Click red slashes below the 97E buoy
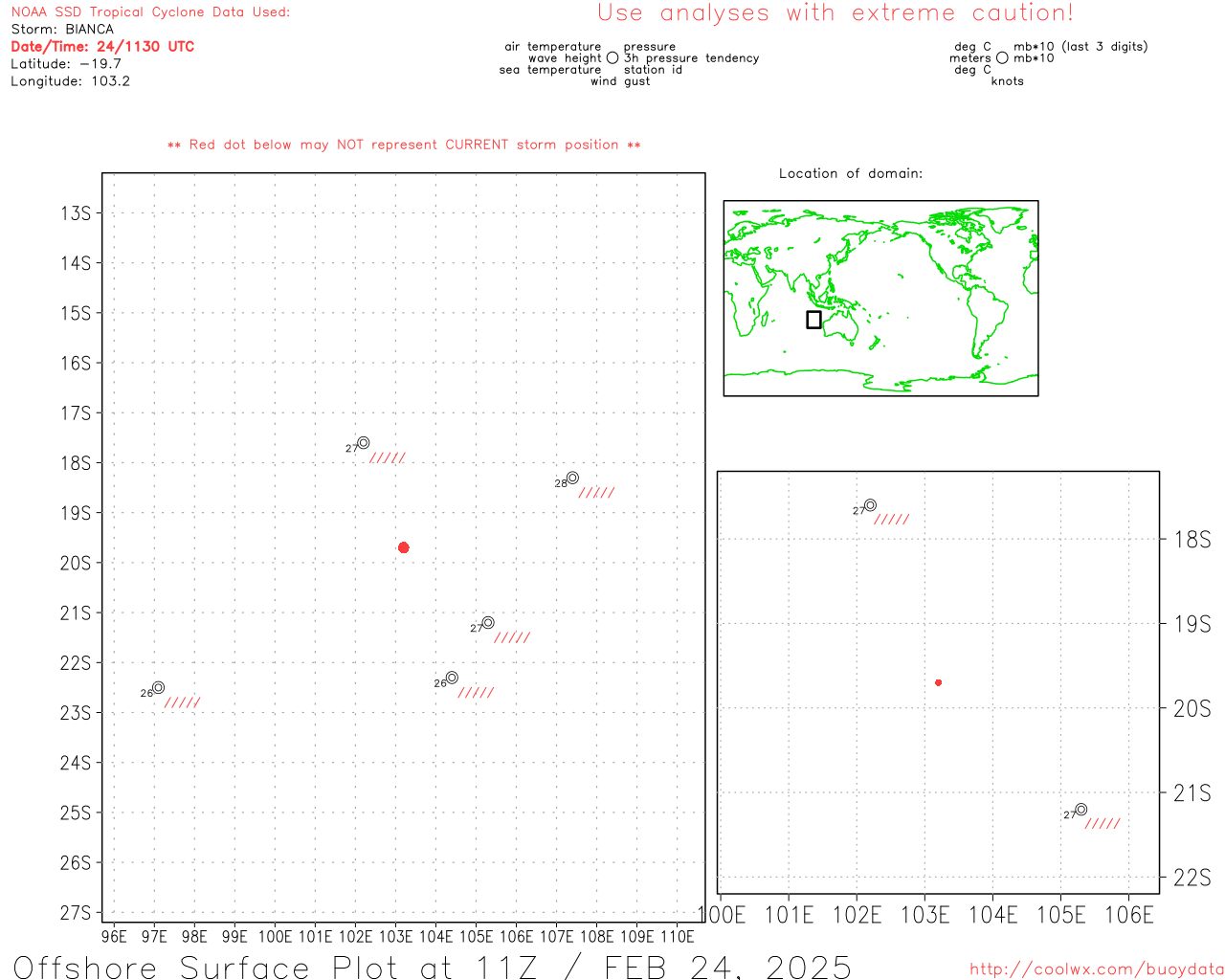Image resolution: width=1225 pixels, height=980 pixels. click(183, 702)
